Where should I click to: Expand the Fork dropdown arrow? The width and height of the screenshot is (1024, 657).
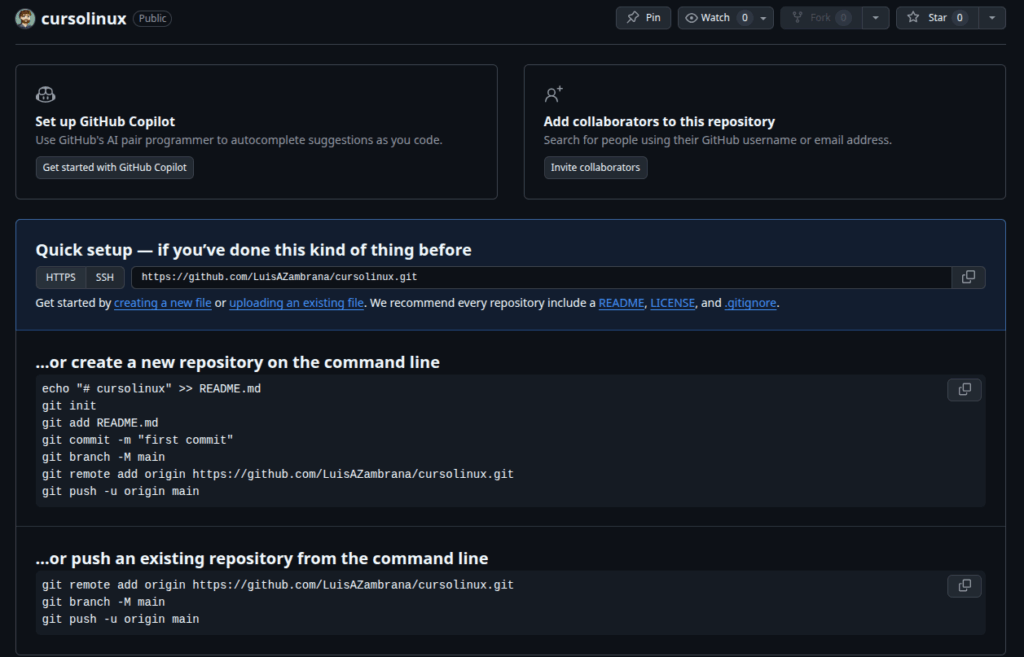click(x=875, y=18)
